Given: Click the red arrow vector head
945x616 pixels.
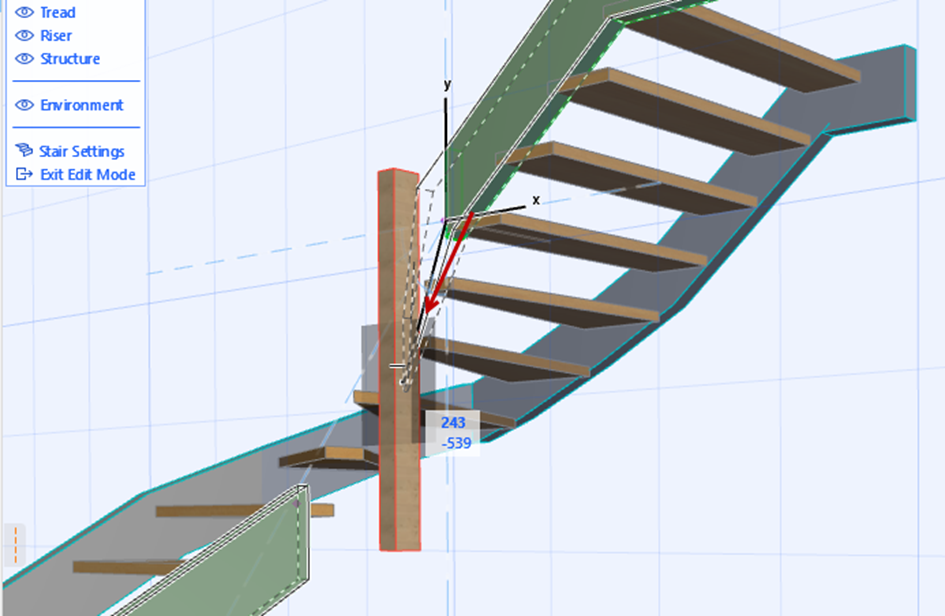Looking at the screenshot, I should point(432,302).
